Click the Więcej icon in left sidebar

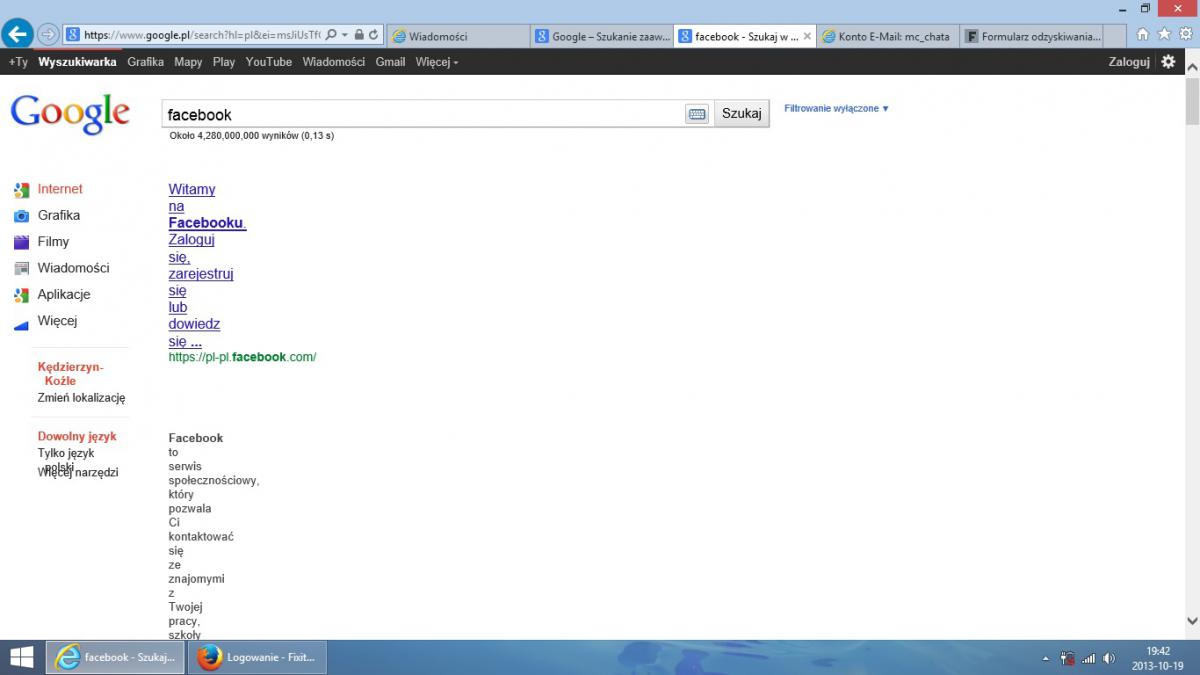pos(21,323)
